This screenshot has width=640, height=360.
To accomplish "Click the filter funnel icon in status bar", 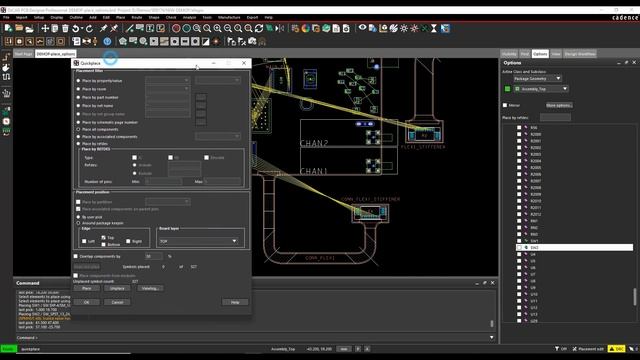I will tap(557, 349).
